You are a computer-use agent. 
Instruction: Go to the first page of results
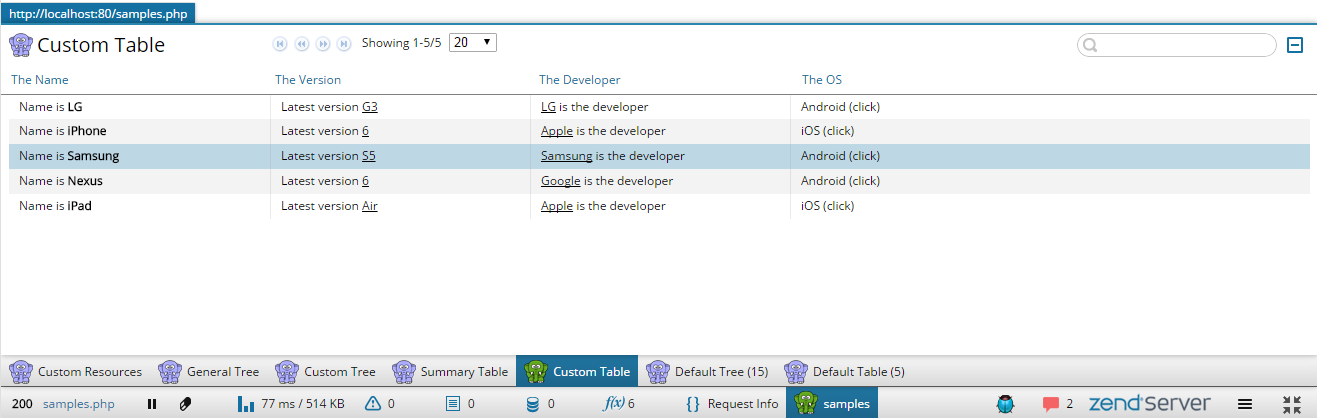280,44
